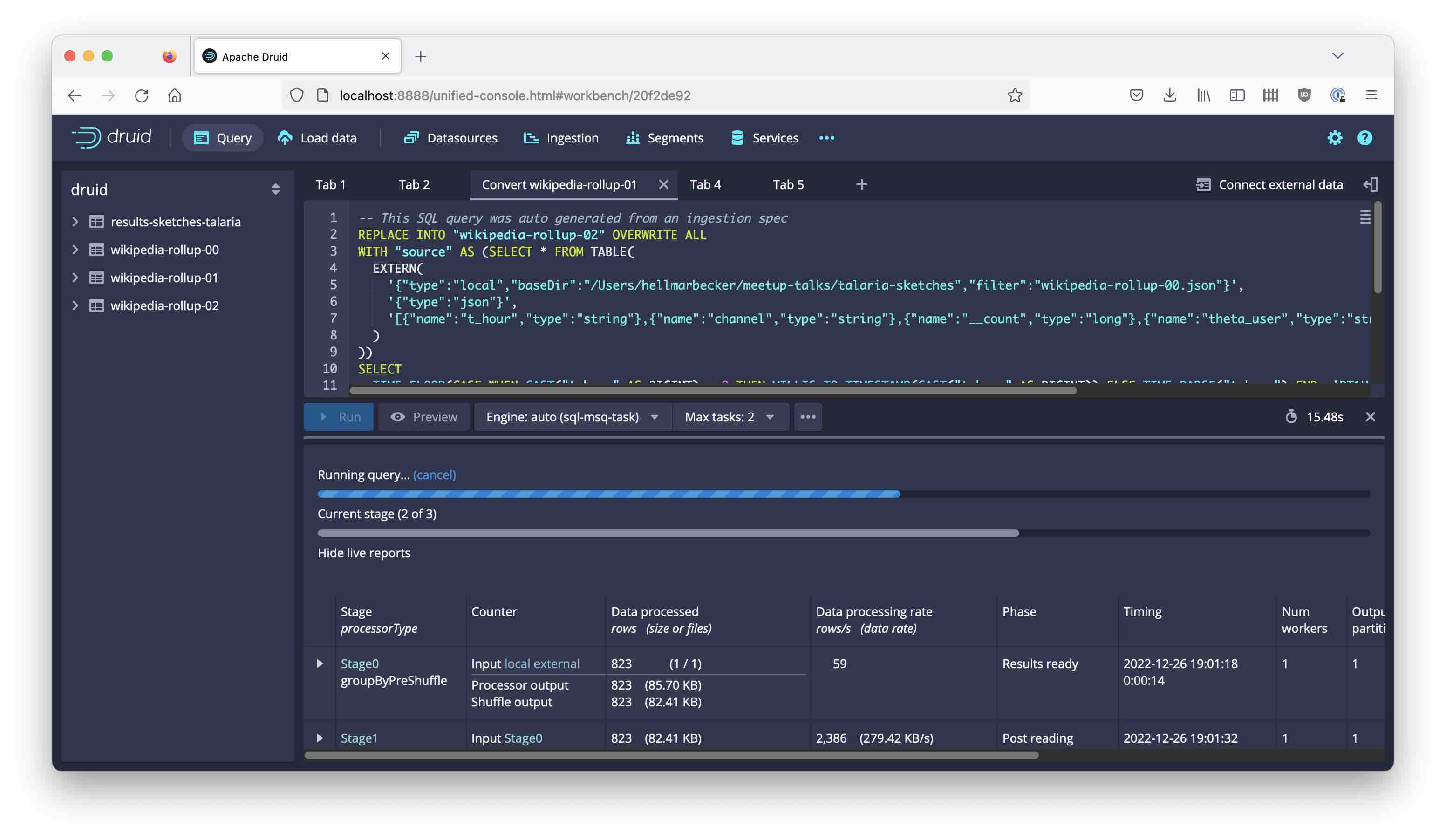The height and width of the screenshot is (840, 1446).
Task: Open Druid settings gear
Action: pyautogui.click(x=1336, y=138)
